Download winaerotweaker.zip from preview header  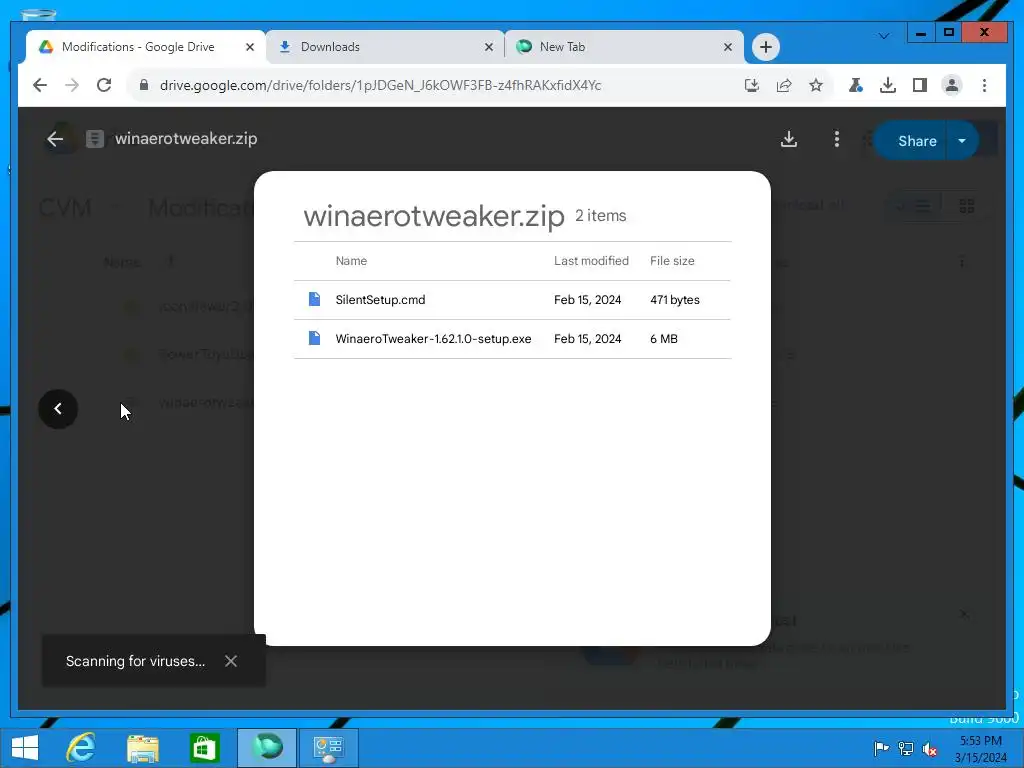tap(789, 139)
